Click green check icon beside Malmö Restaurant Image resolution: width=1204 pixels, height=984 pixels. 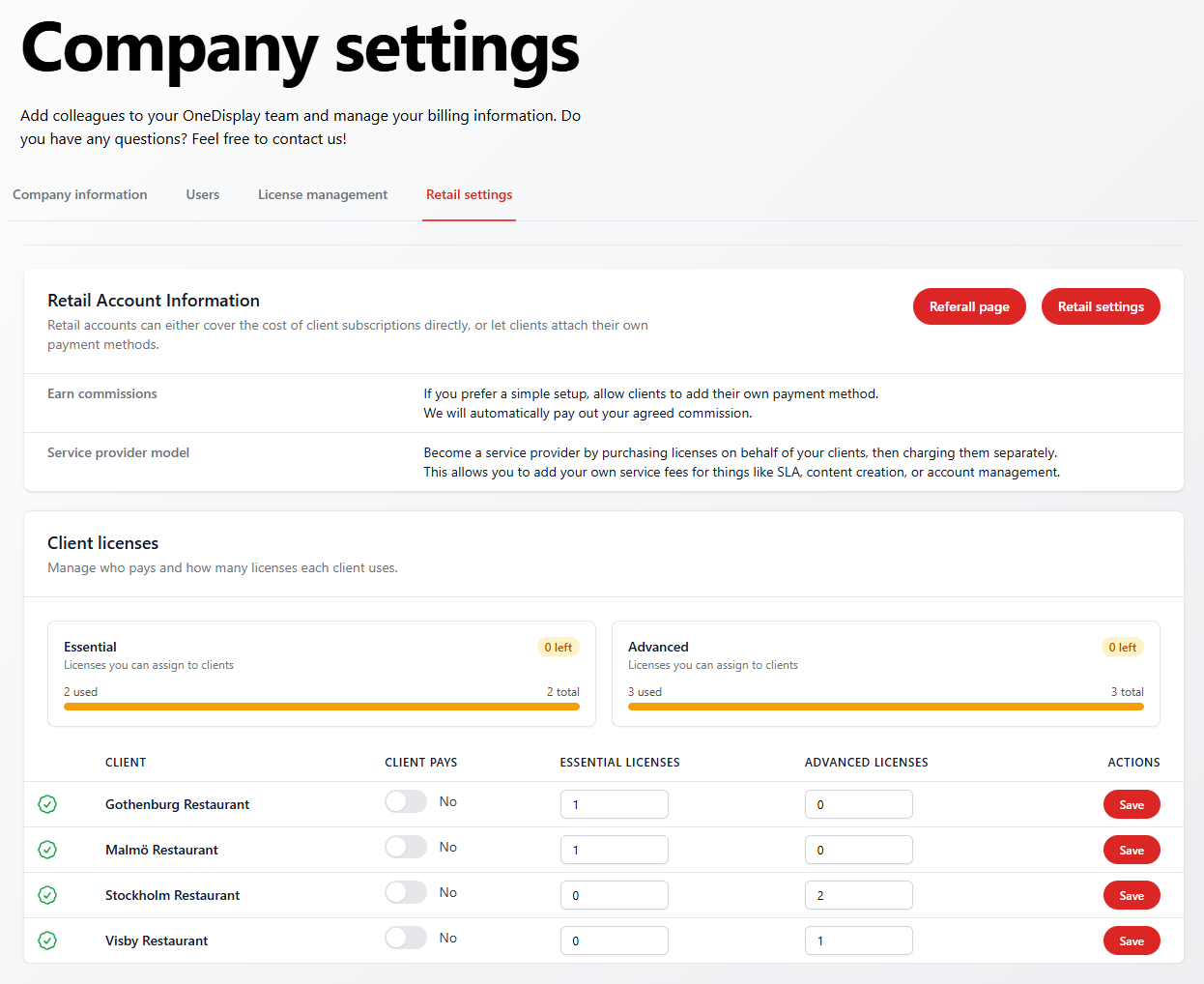point(47,850)
